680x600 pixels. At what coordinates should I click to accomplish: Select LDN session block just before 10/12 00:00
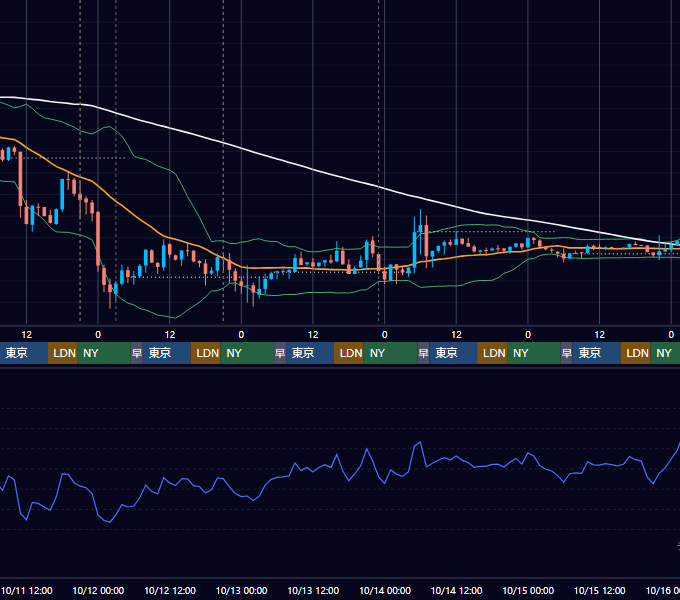coord(62,353)
